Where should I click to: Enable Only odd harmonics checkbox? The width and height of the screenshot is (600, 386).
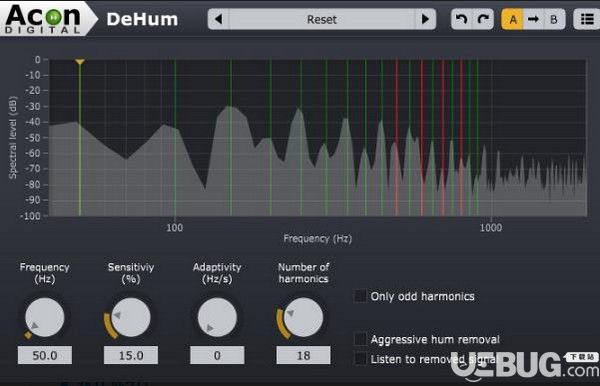tap(360, 296)
